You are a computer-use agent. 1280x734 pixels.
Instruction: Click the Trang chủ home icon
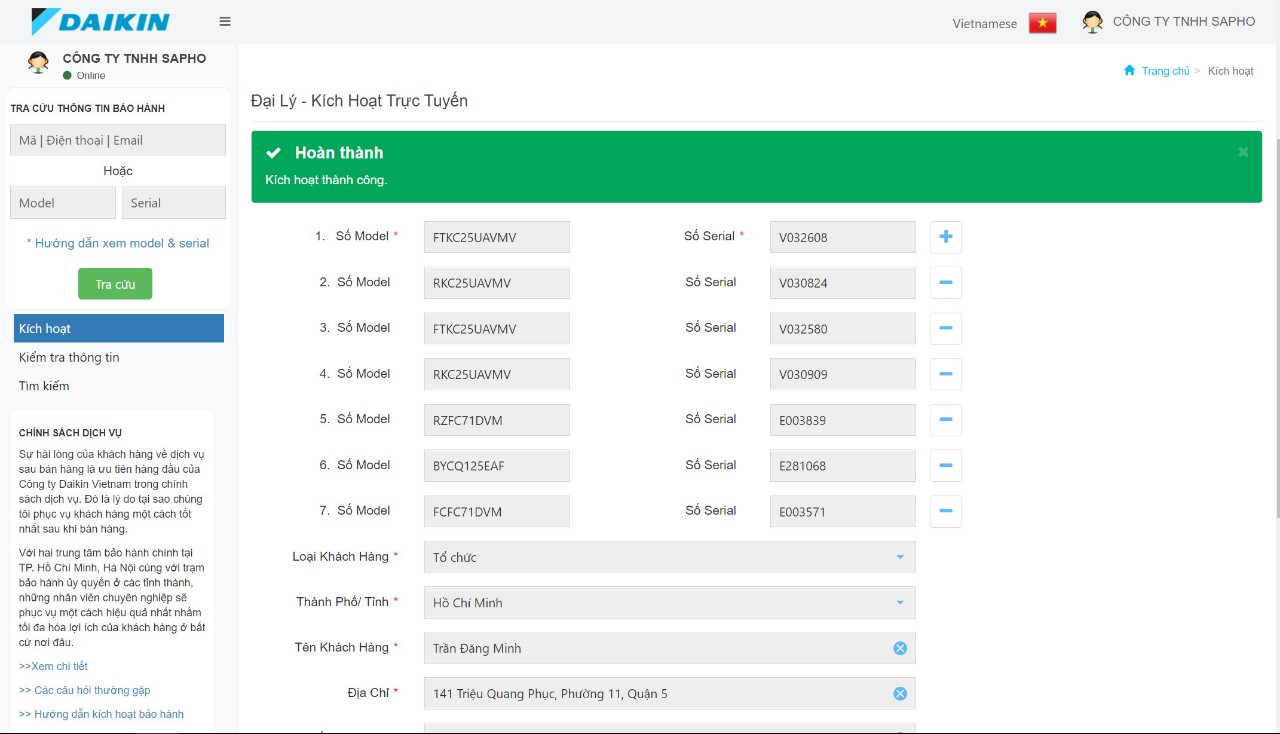pyautogui.click(x=1129, y=71)
